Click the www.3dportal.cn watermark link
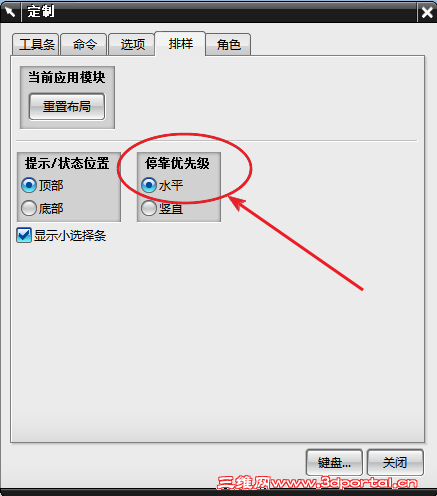437x496 pixels. tap(343, 483)
